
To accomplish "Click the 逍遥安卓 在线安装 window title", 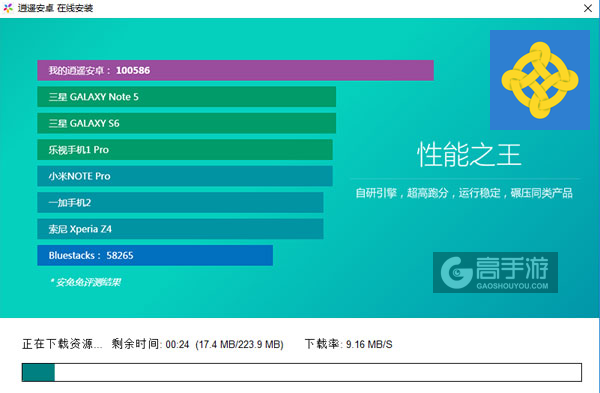I will click(55, 8).
